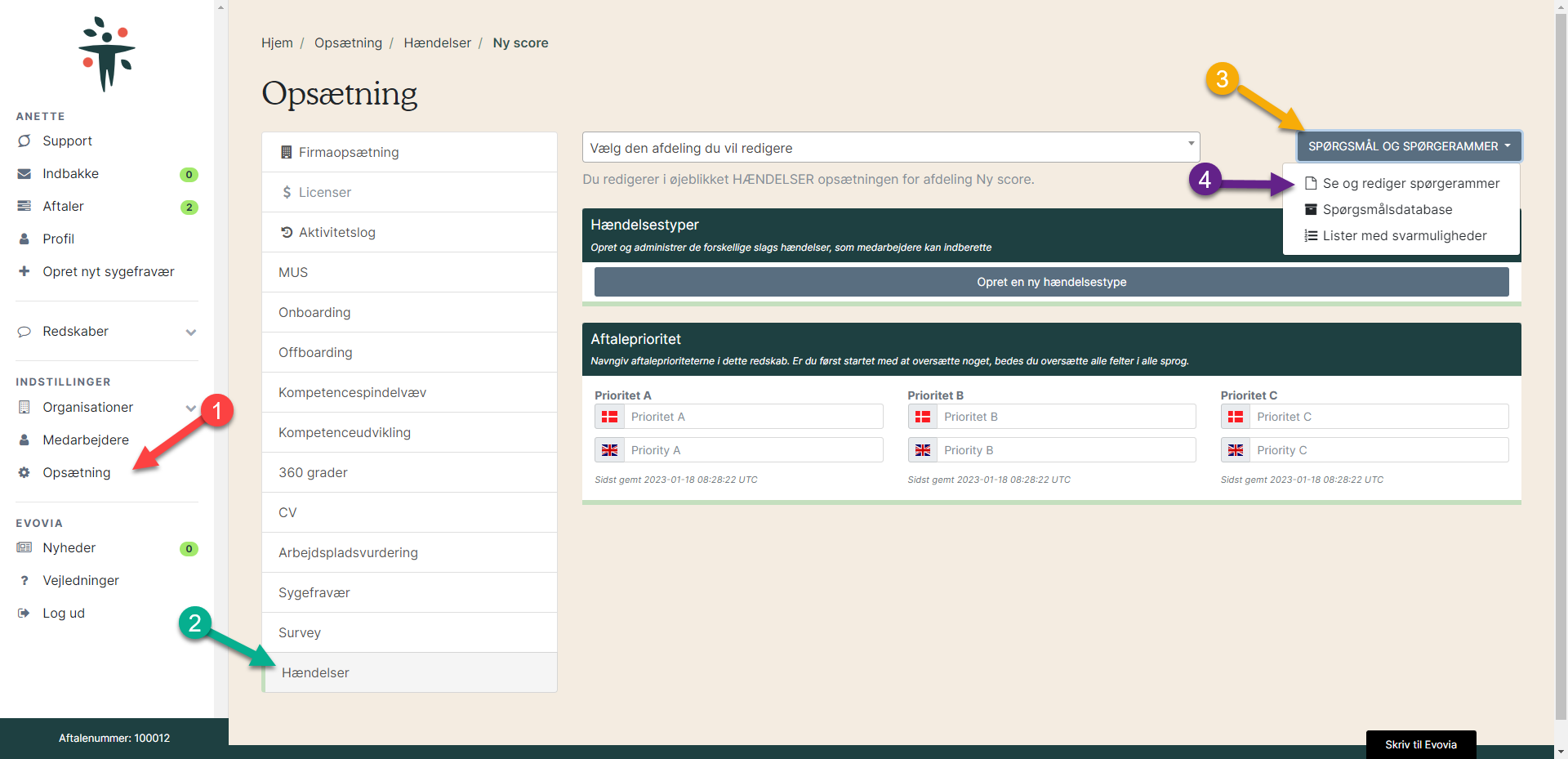Click the UK flag for Priority C
The image size is (1568, 759).
[1236, 450]
